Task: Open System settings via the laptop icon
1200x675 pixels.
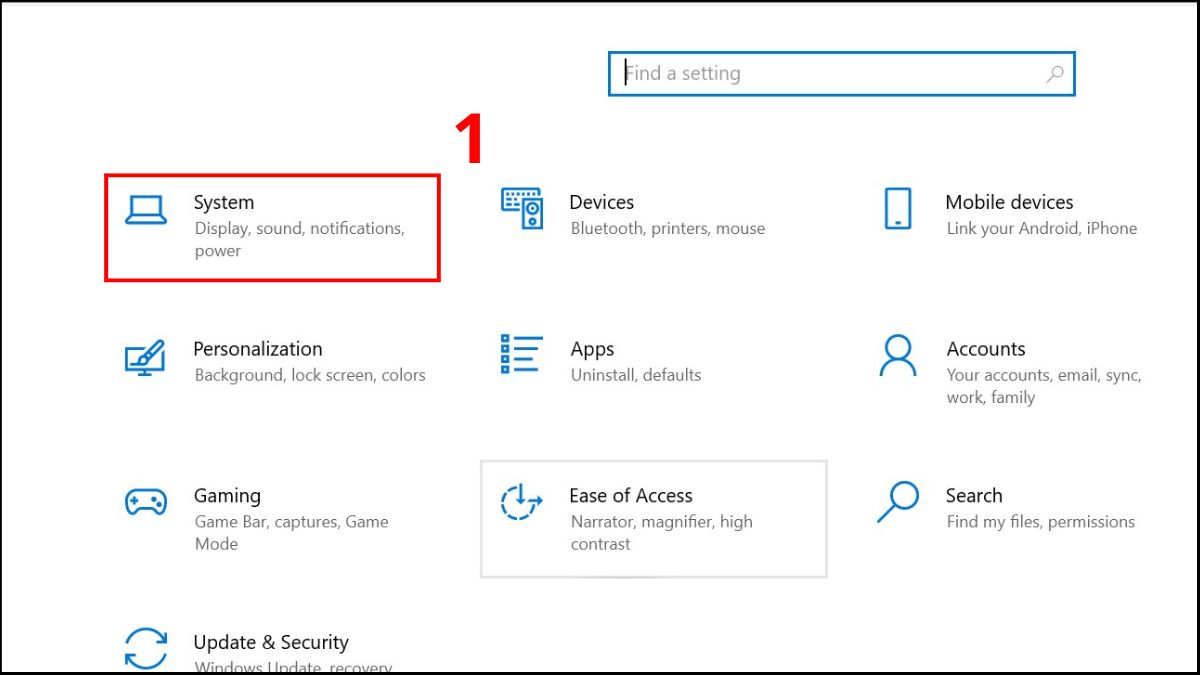Action: coord(146,210)
